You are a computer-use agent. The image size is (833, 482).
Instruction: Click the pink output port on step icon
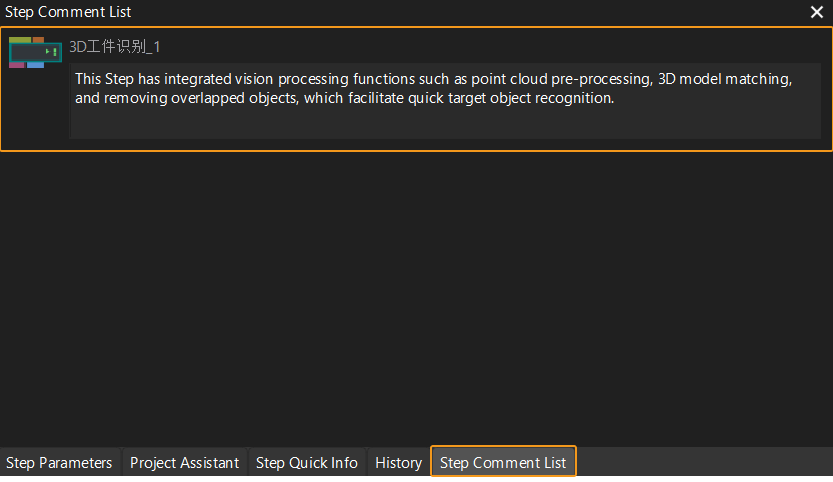17,64
